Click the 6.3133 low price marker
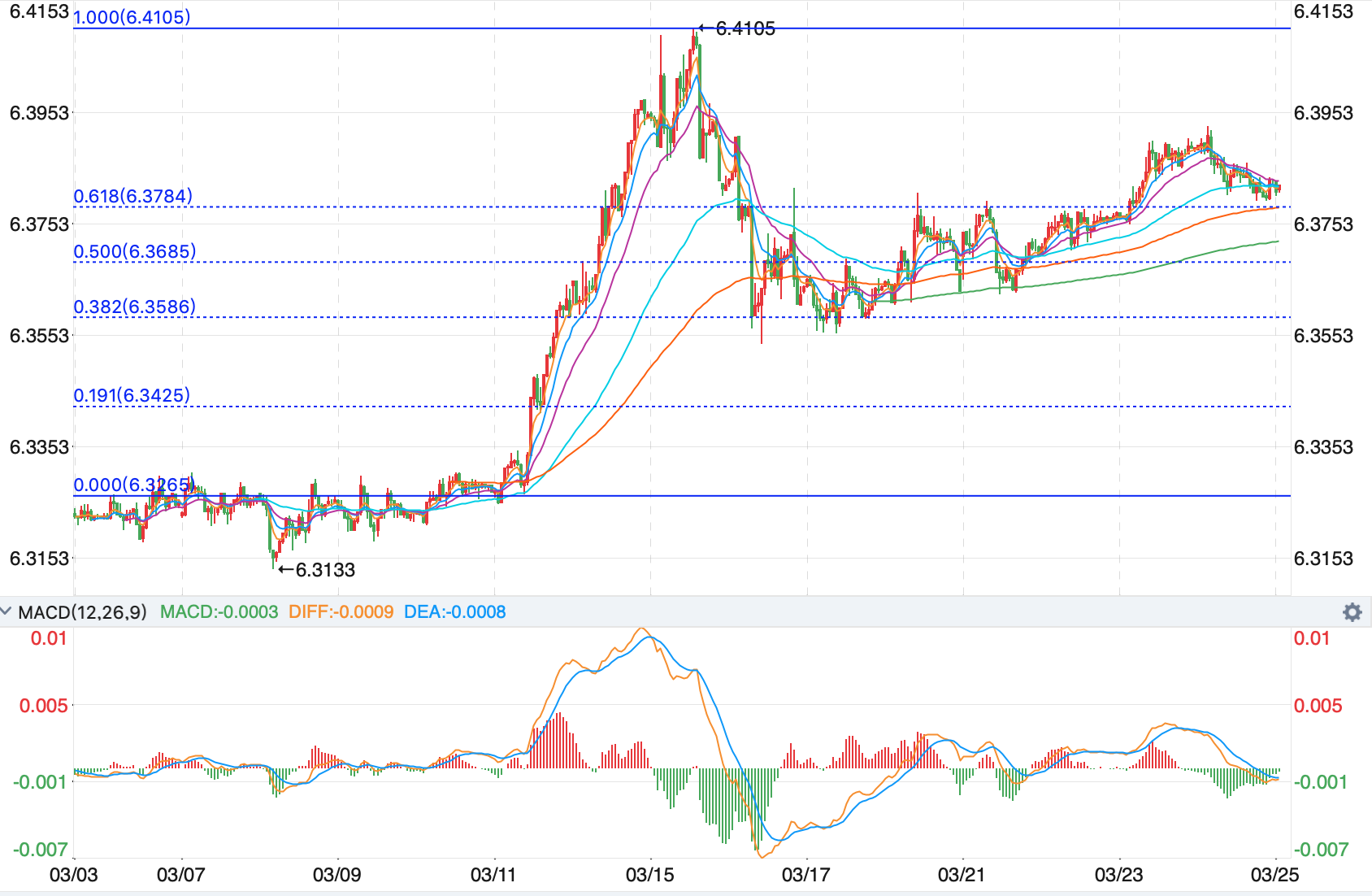This screenshot has width=1372, height=896. pos(316,570)
